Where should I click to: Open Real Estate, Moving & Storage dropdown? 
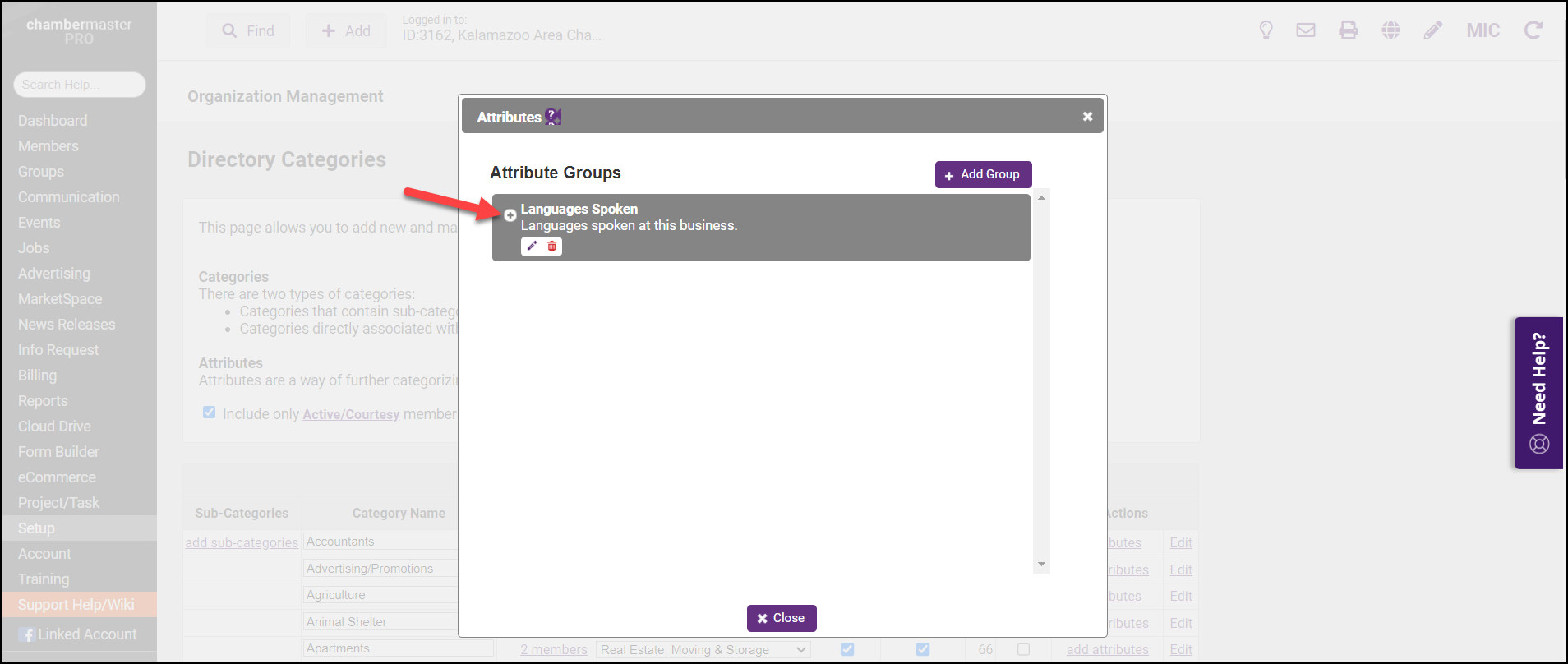click(x=703, y=649)
